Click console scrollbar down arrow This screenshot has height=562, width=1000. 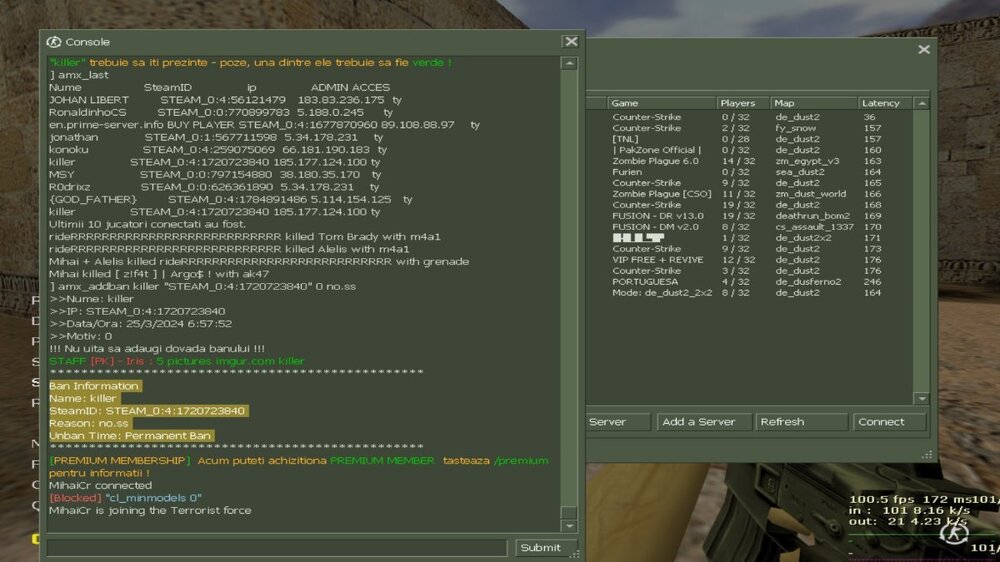point(569,526)
